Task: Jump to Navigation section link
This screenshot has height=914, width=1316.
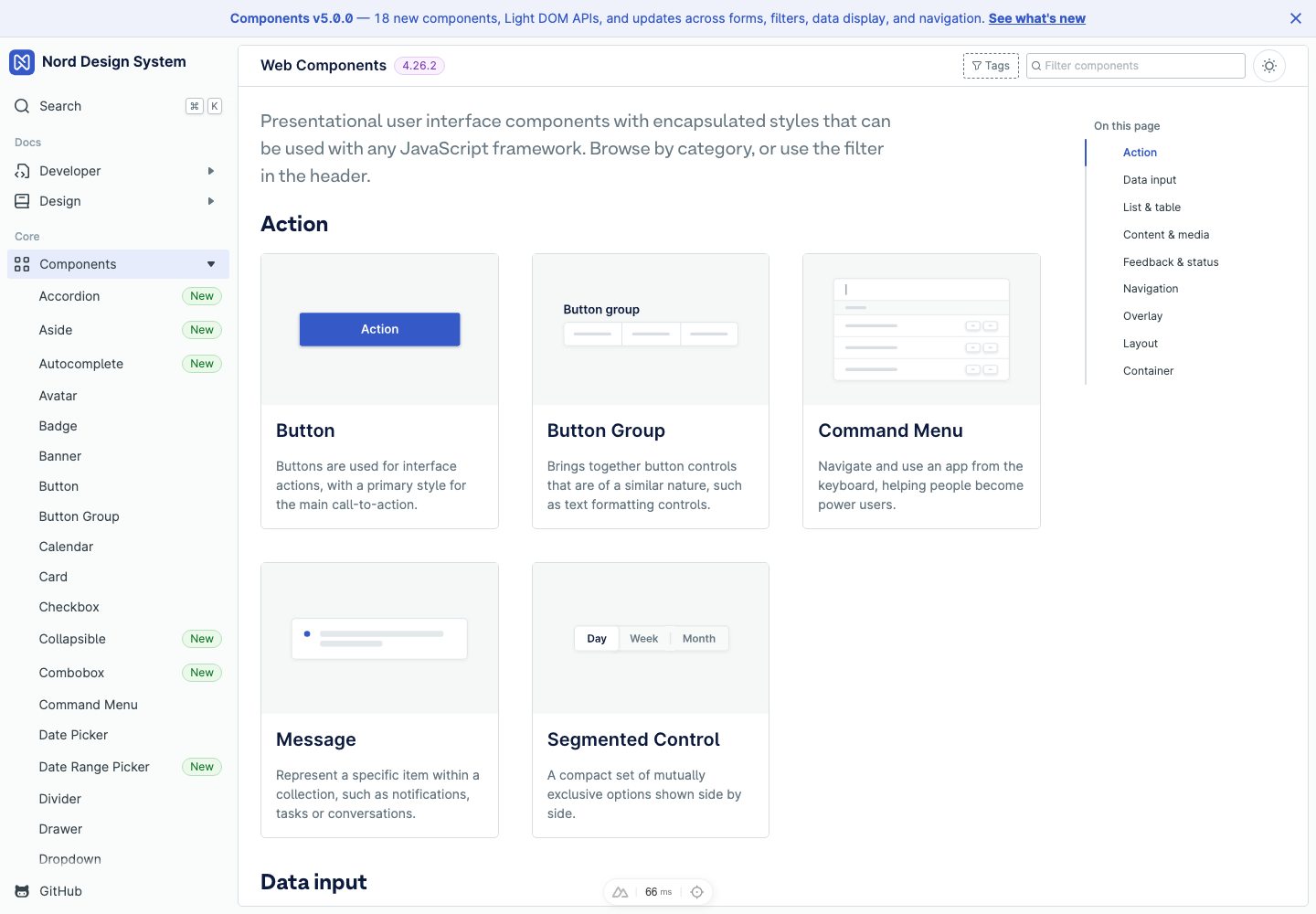Action: coord(1151,289)
